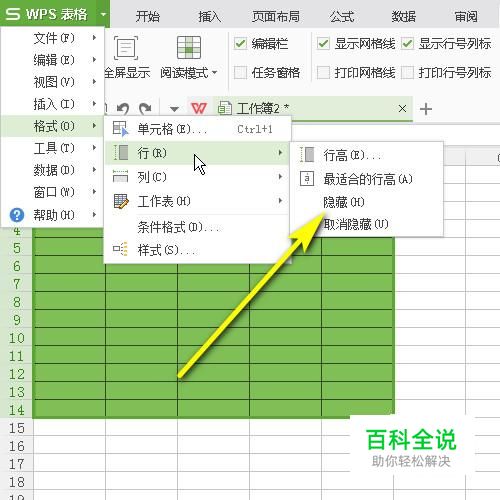Toggle the 编辑栏 checkbox
This screenshot has height=500, width=500.
[x=240, y=44]
